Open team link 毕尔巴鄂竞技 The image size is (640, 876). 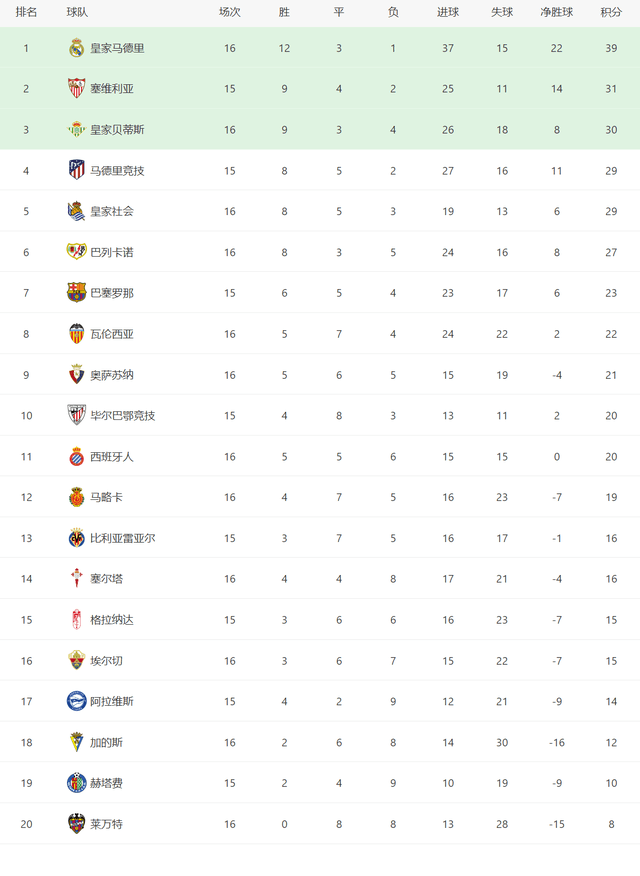click(123, 416)
